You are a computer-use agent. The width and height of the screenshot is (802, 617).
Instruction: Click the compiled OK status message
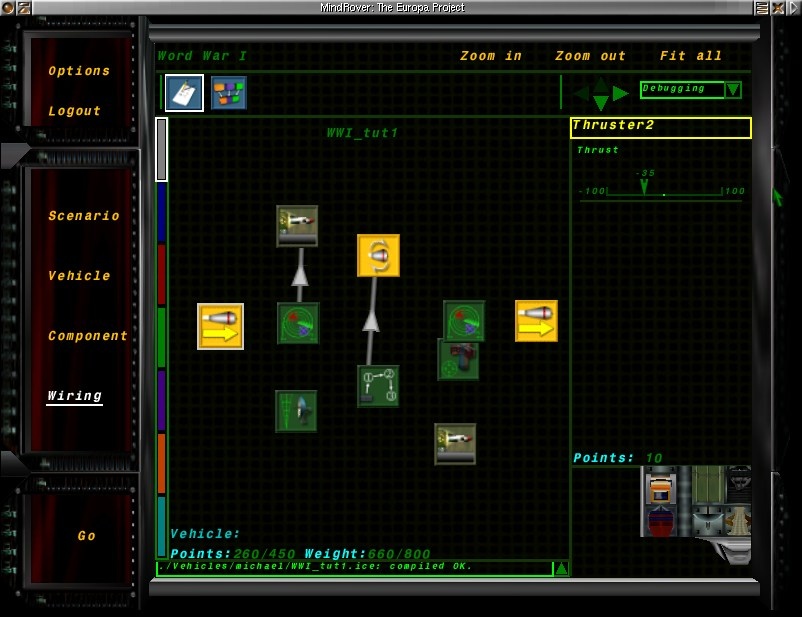pyautogui.click(x=315, y=566)
